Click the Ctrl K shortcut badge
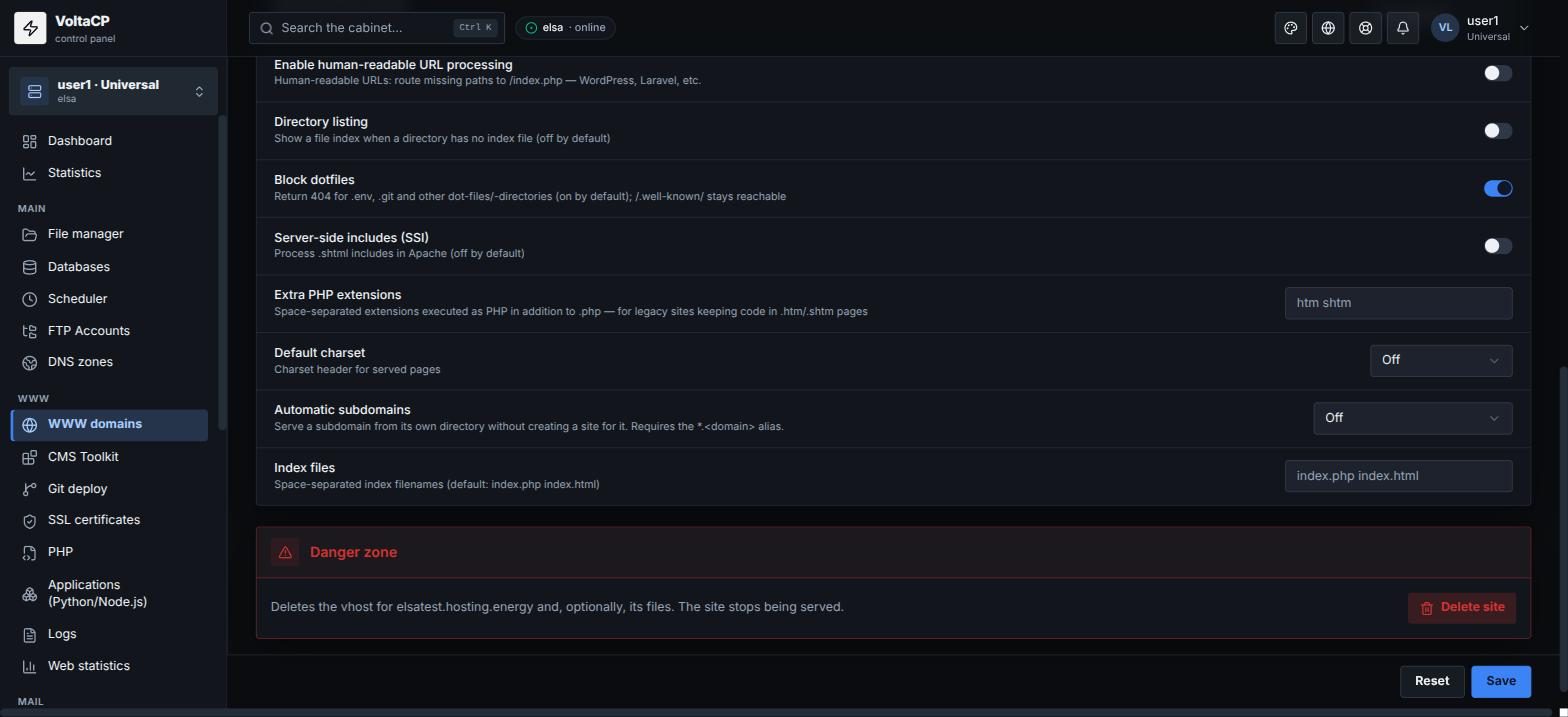This screenshot has width=1568, height=717. (475, 28)
